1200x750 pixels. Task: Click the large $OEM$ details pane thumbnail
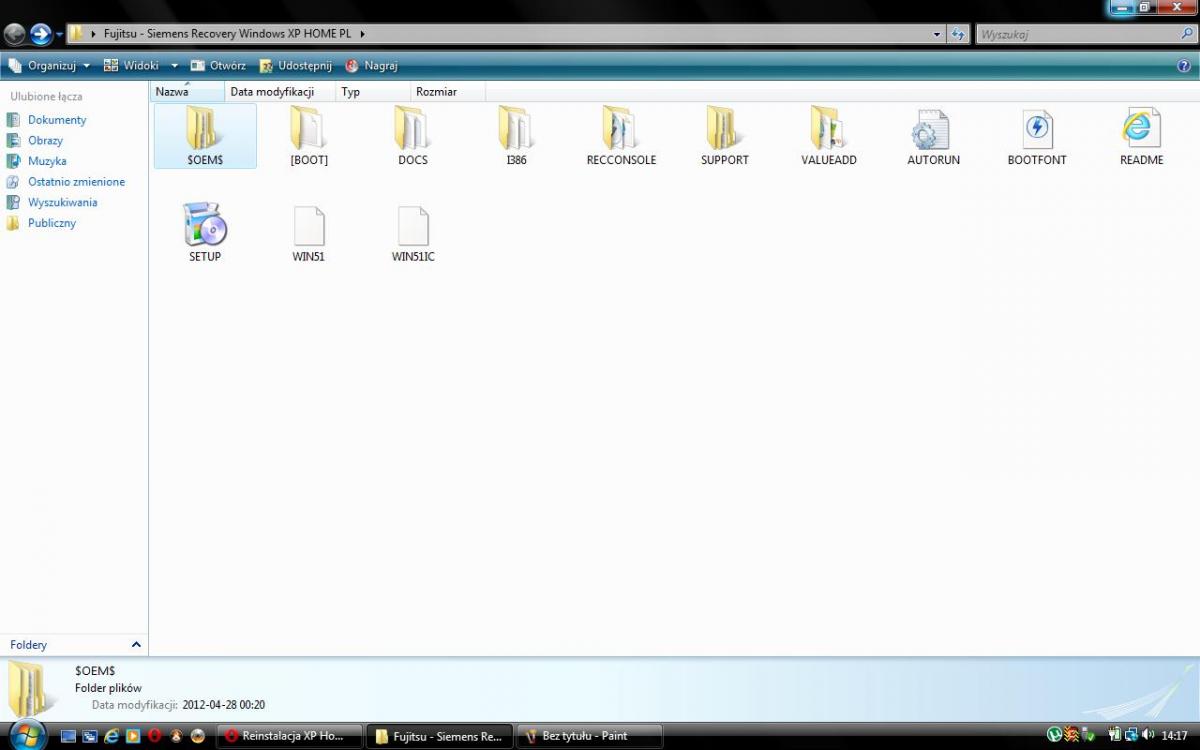point(32,689)
